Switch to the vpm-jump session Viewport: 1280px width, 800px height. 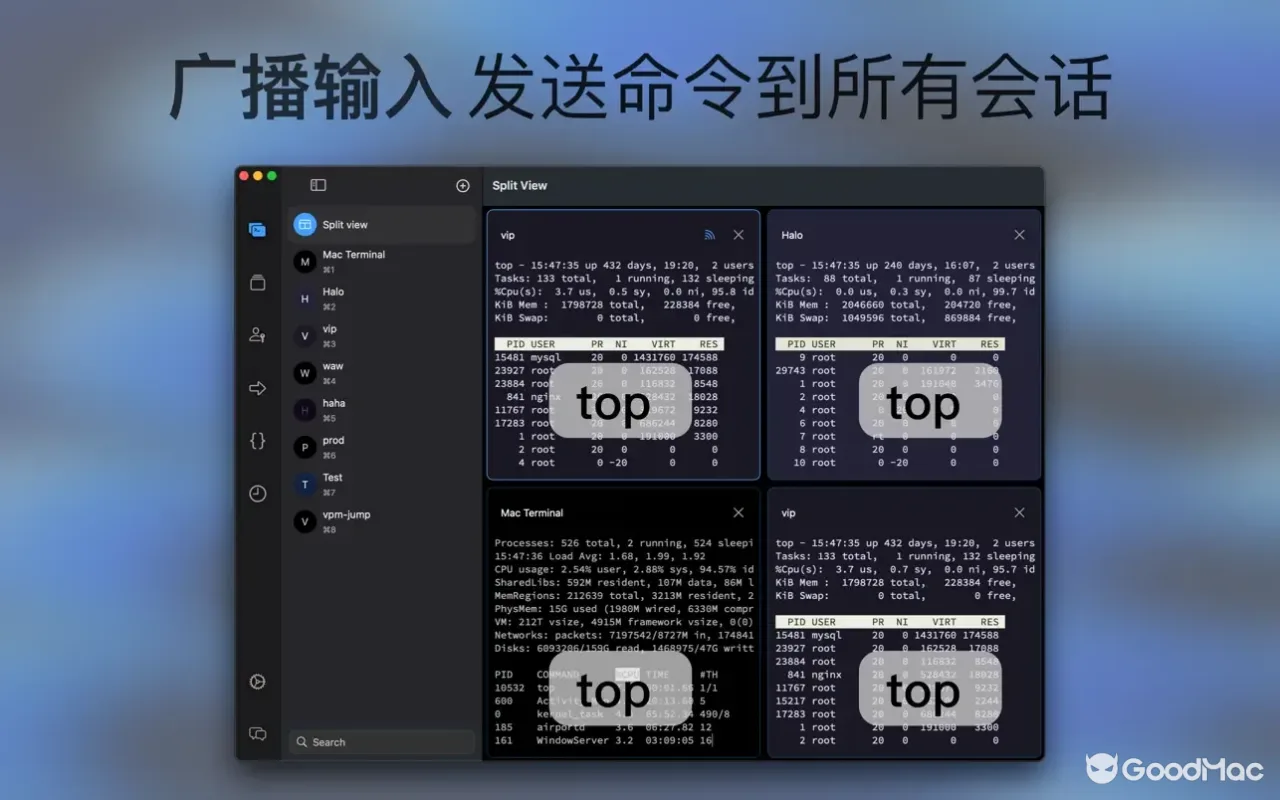(x=382, y=521)
